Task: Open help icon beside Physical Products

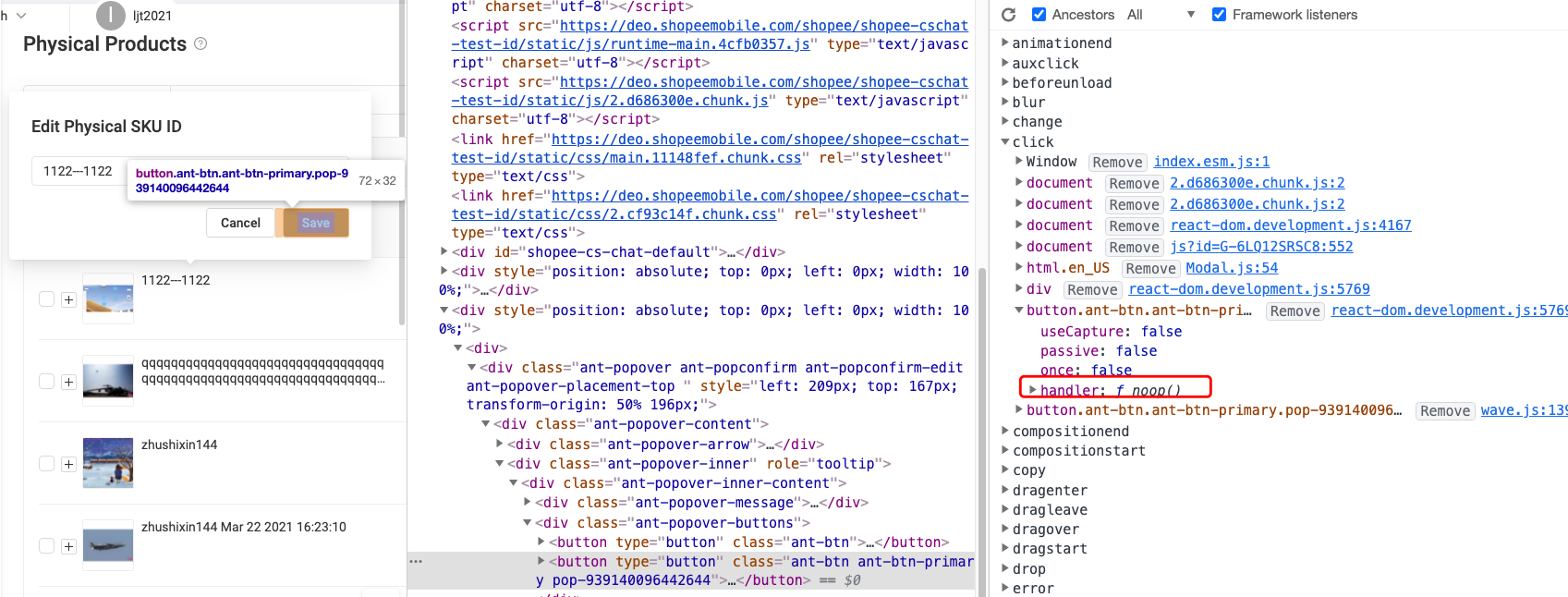Action: [x=201, y=43]
